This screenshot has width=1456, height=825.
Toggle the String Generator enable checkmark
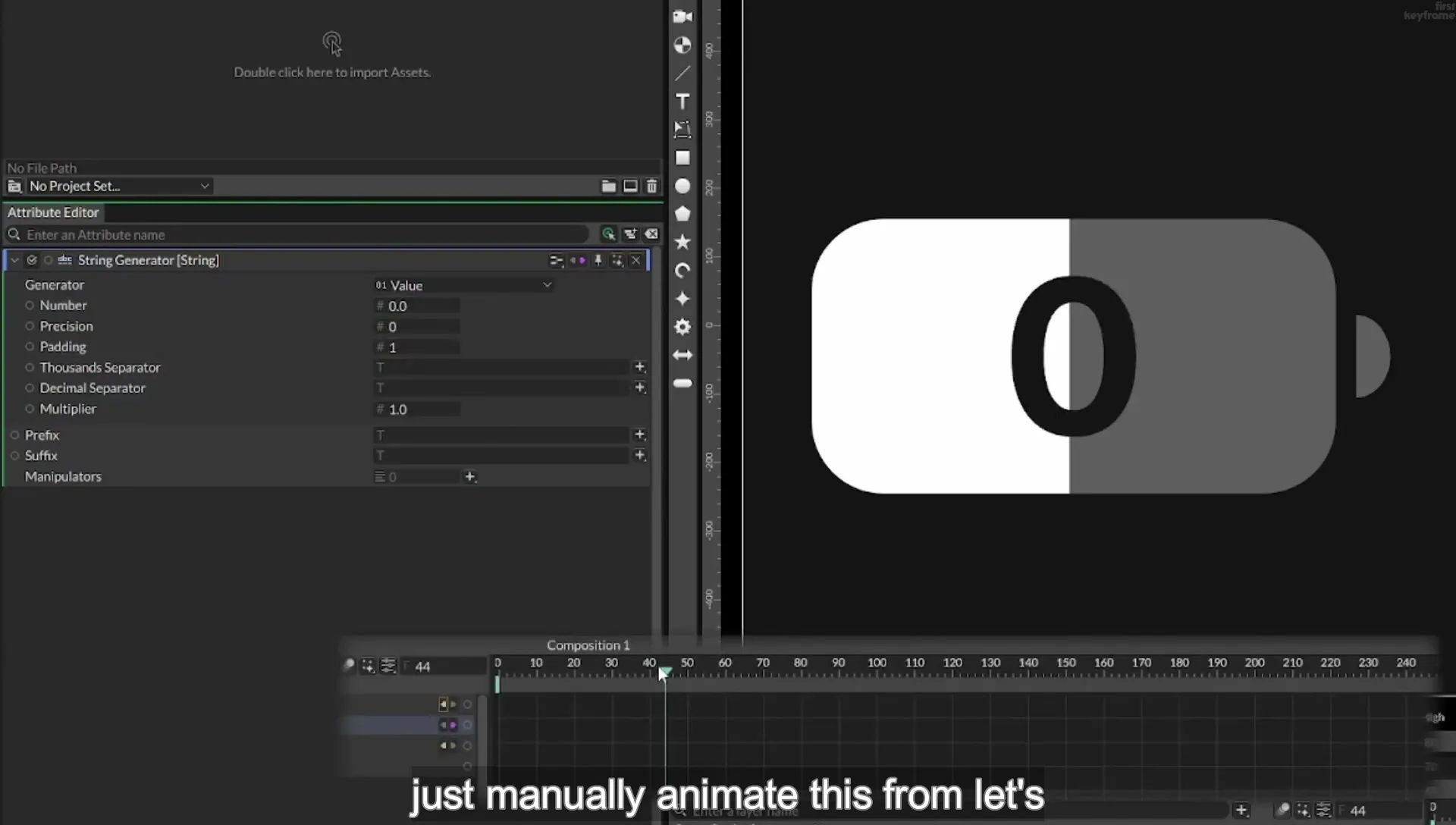click(32, 260)
